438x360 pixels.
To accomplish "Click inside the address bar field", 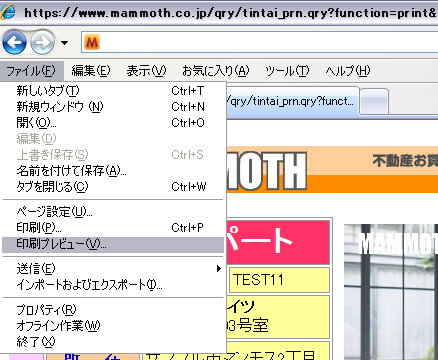I will click(263, 42).
